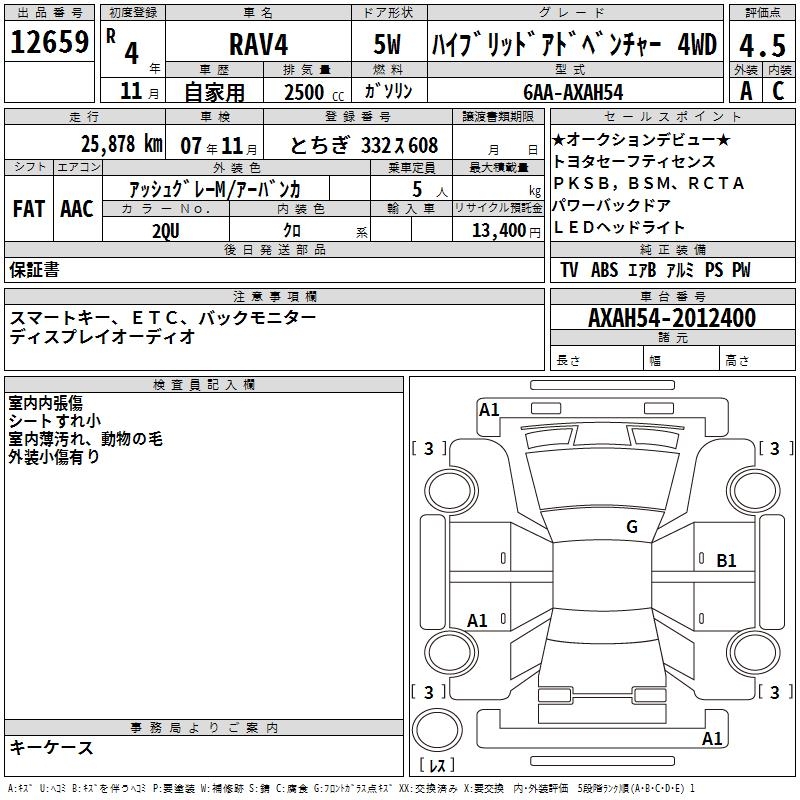This screenshot has width=800, height=800.
Task: Click the PW equipment label
Action: 741,269
